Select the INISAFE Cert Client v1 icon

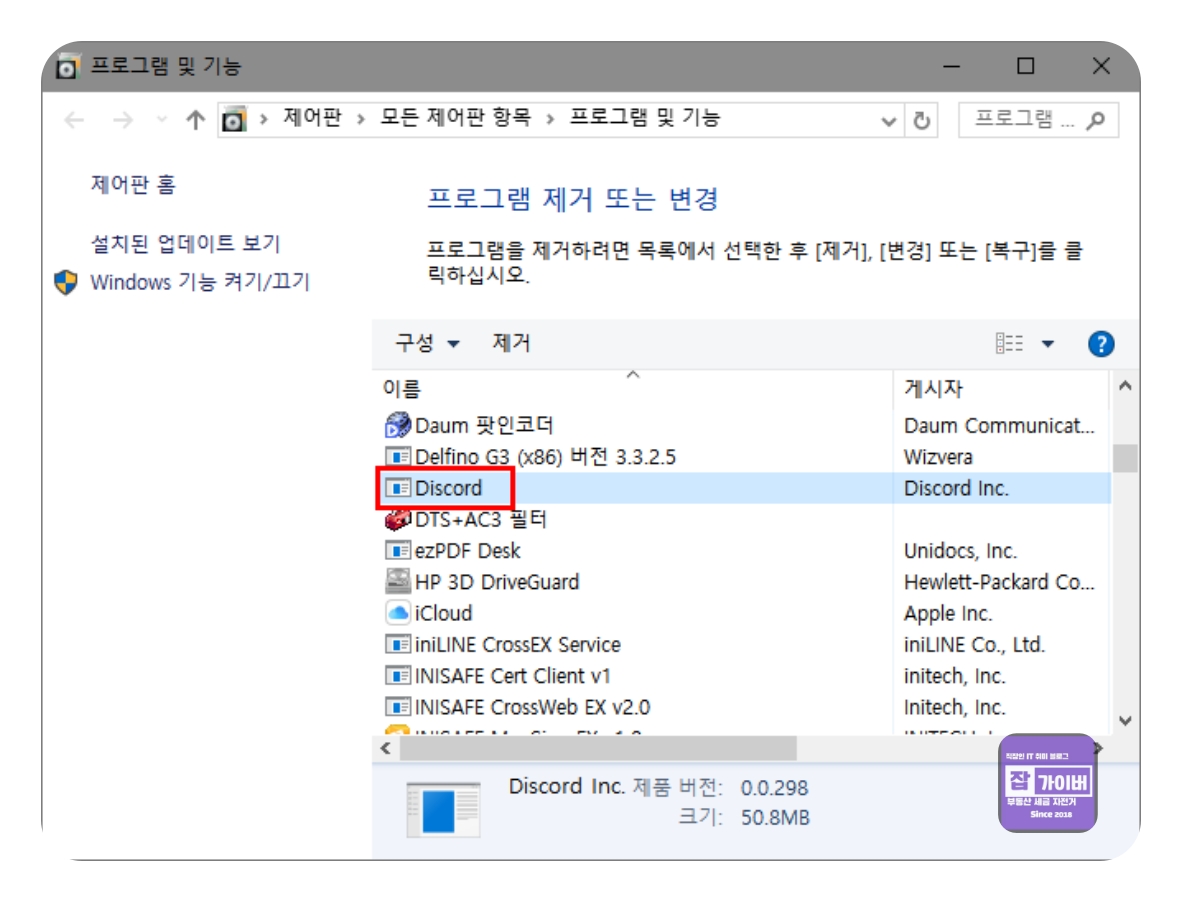pos(397,676)
